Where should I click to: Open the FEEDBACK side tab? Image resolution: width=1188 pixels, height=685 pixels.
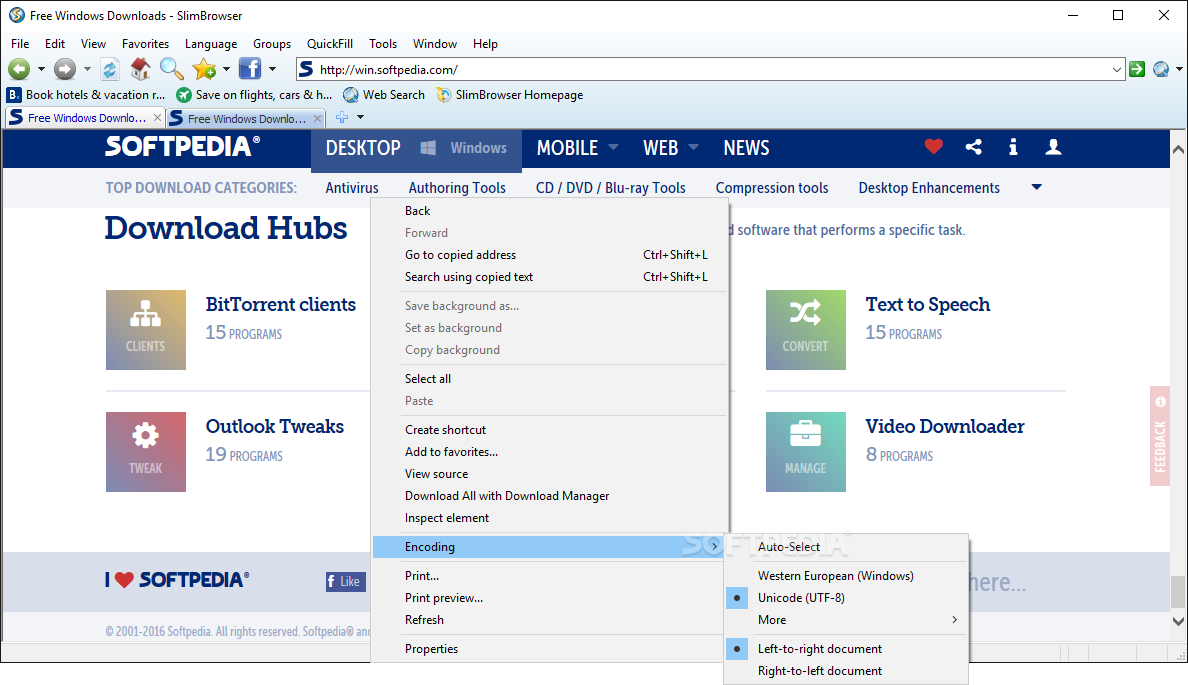1160,436
